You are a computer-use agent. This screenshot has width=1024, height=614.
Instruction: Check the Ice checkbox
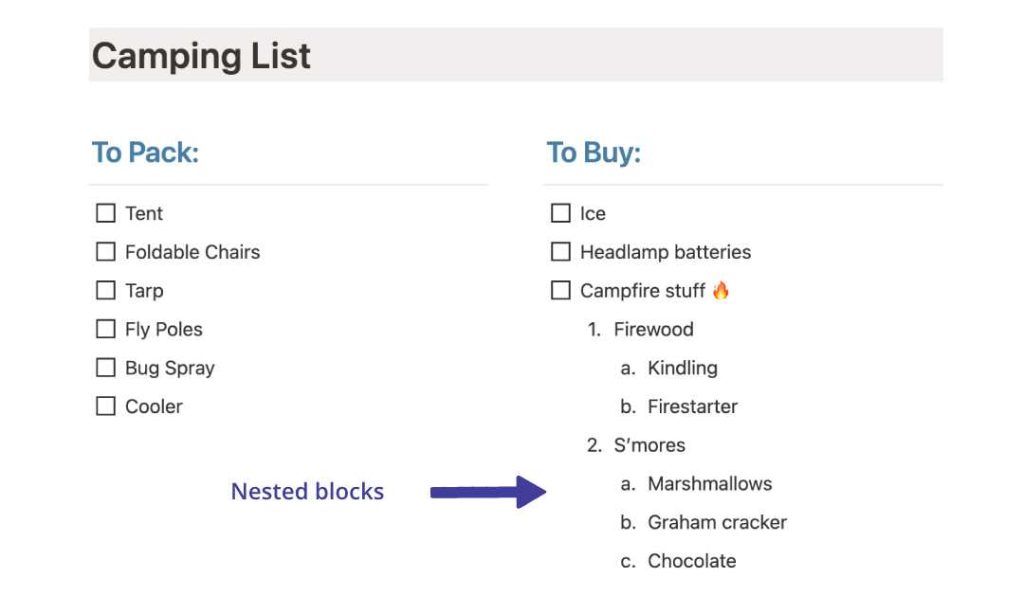pos(560,212)
